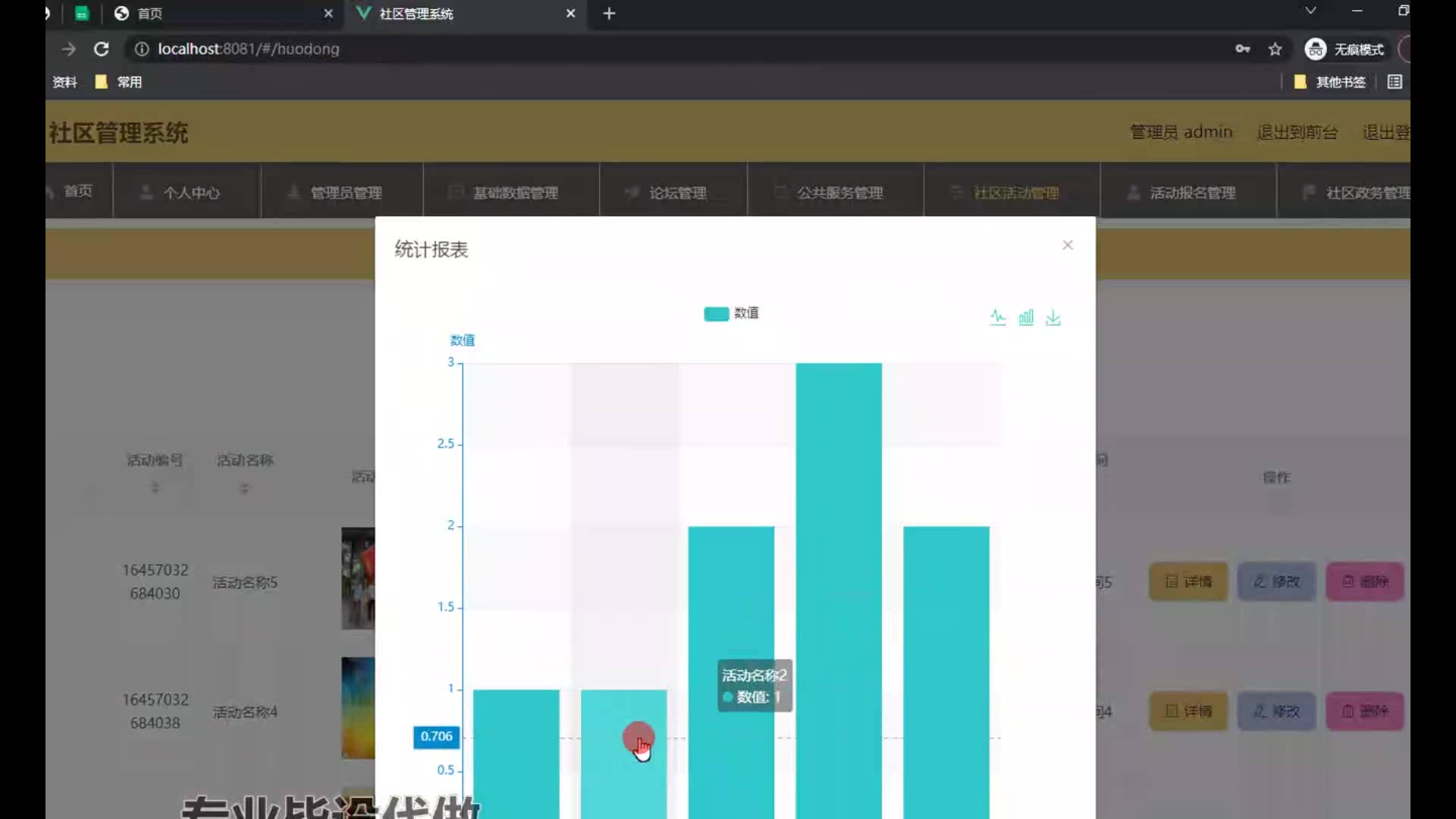Bookmark page with star icon
1456x819 pixels.
point(1275,49)
